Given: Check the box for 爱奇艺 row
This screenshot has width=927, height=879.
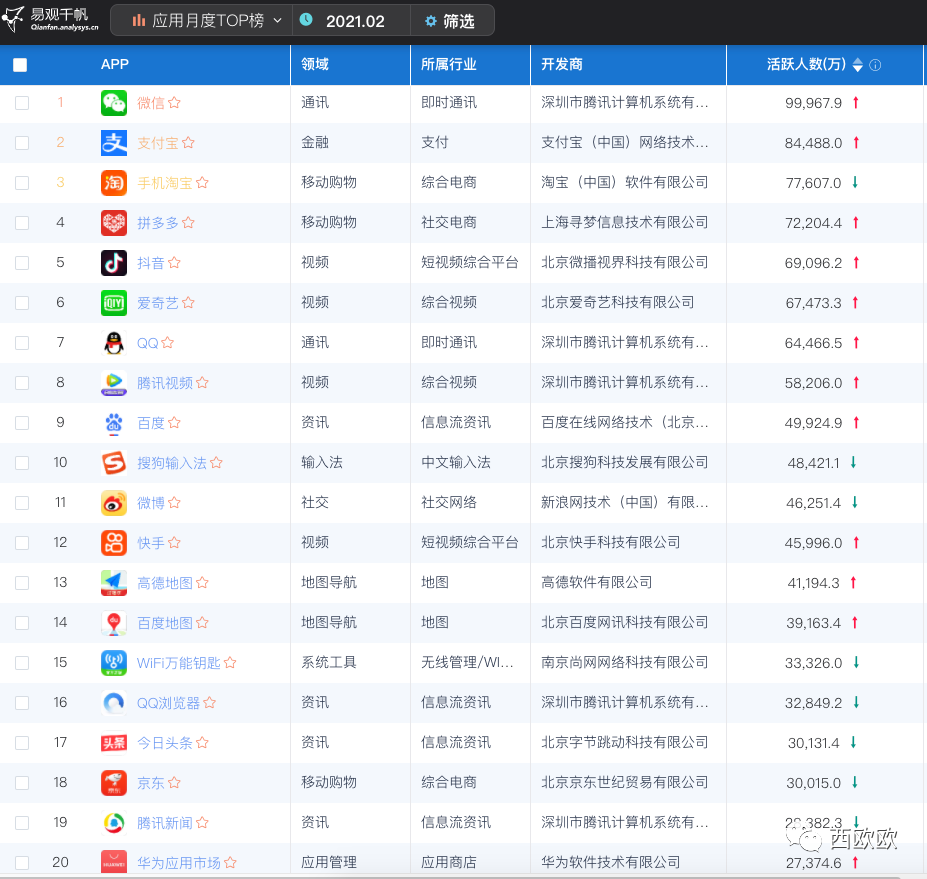Looking at the screenshot, I should [x=22, y=303].
